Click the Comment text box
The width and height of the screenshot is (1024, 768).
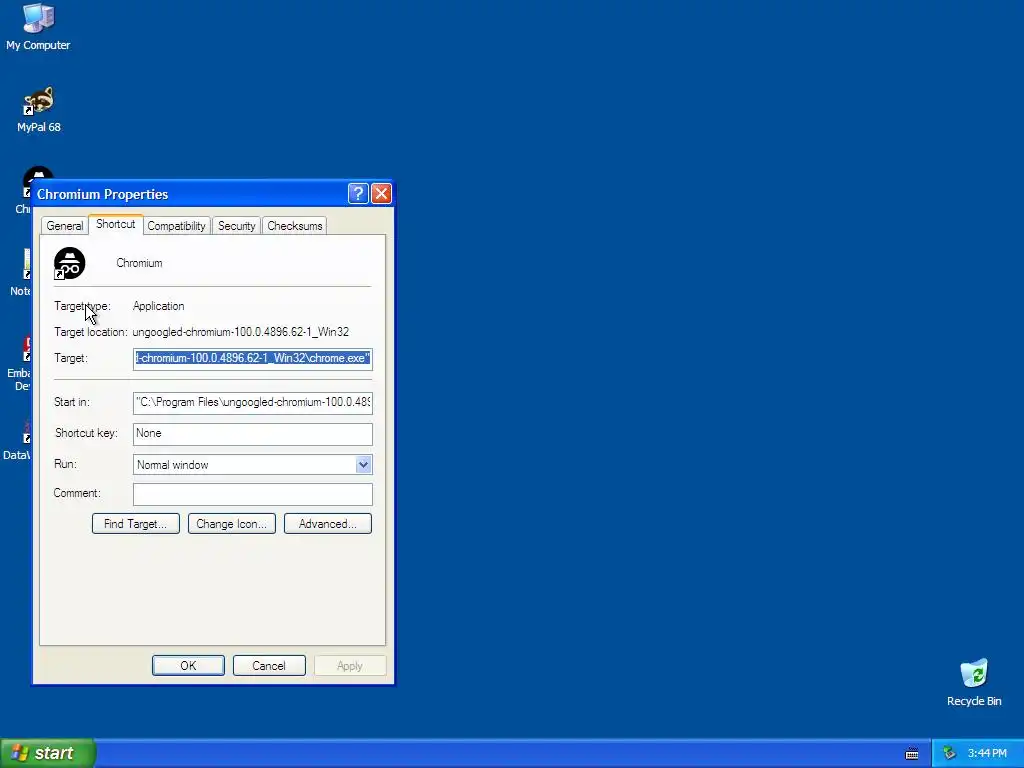click(x=253, y=494)
